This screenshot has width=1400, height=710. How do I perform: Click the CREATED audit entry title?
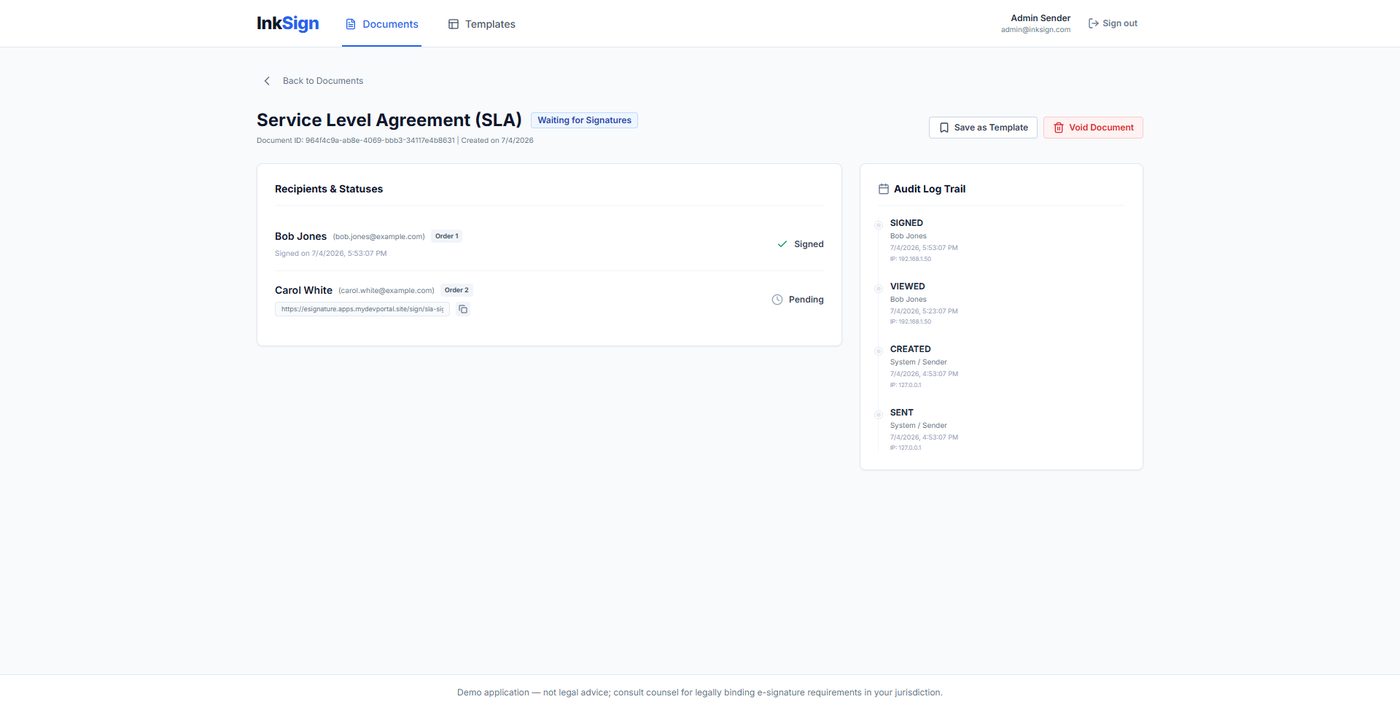pos(911,350)
